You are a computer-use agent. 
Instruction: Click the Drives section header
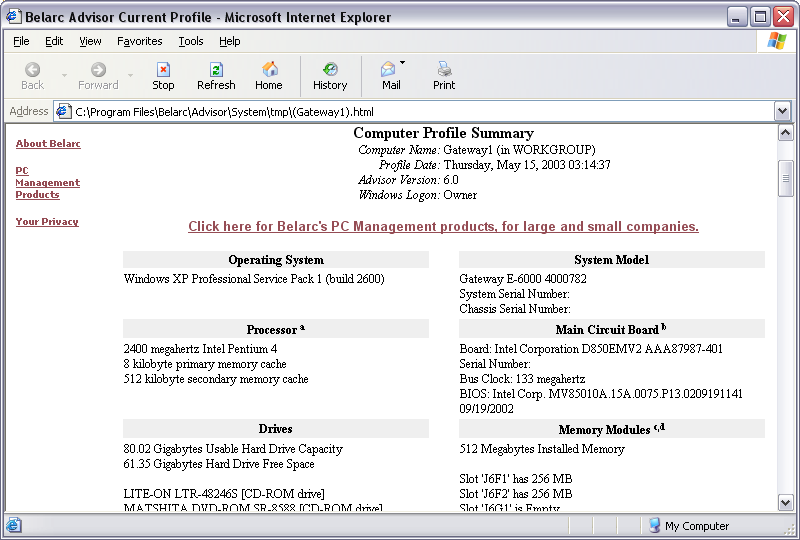[276, 429]
